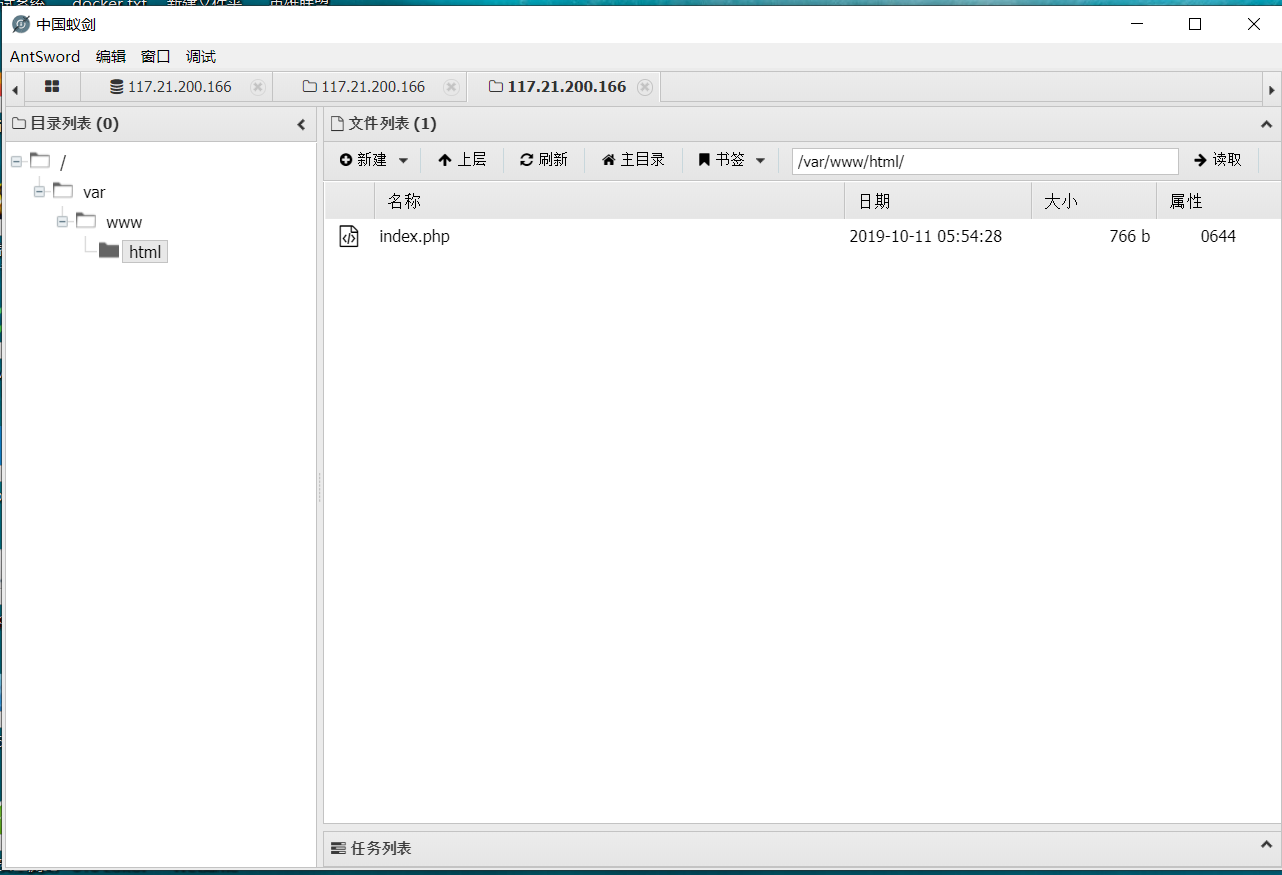The height and width of the screenshot is (875, 1282).
Task: Close the database tab 117.21.200.166
Action: 258,87
